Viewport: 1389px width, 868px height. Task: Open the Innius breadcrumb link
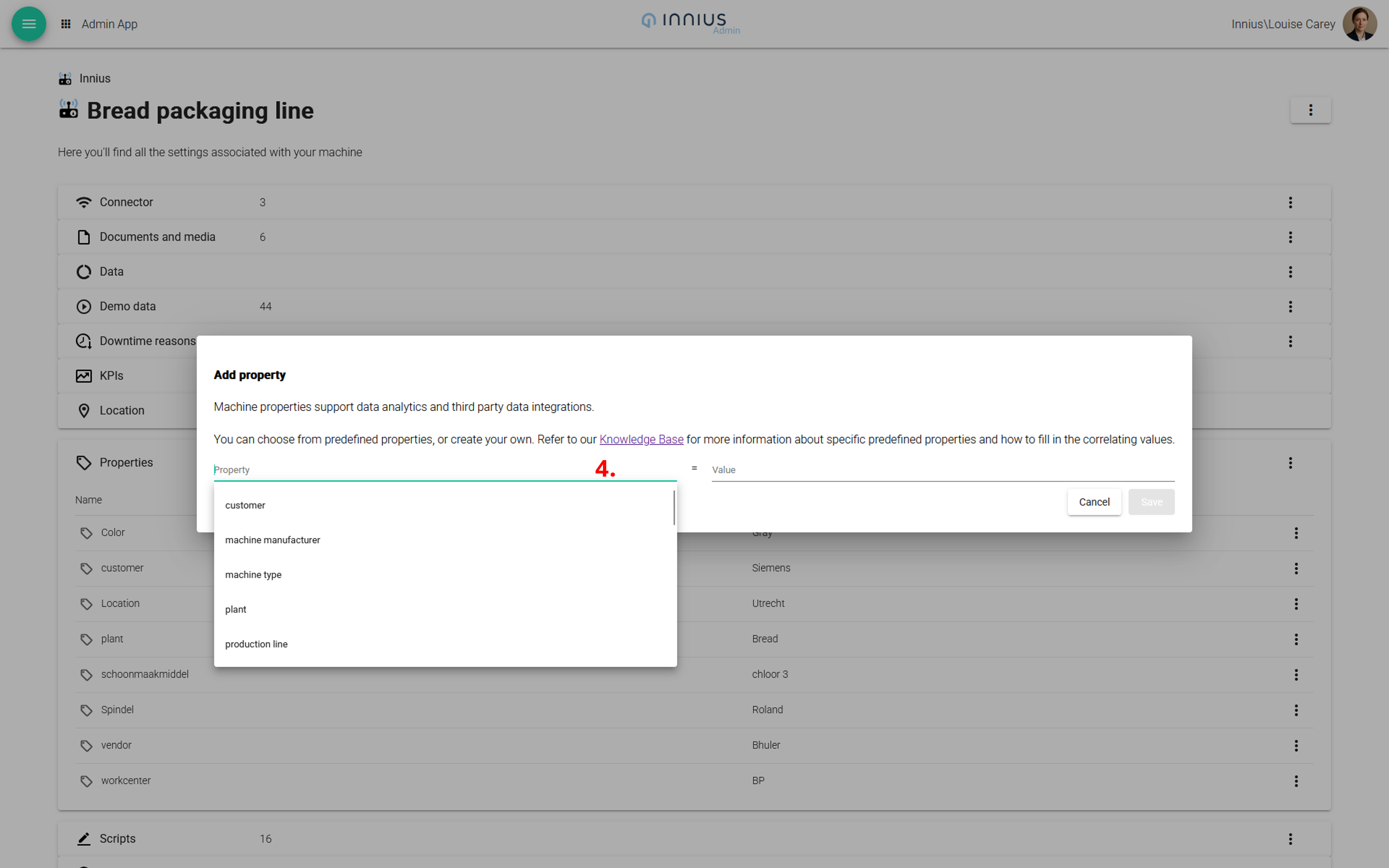[x=95, y=79]
